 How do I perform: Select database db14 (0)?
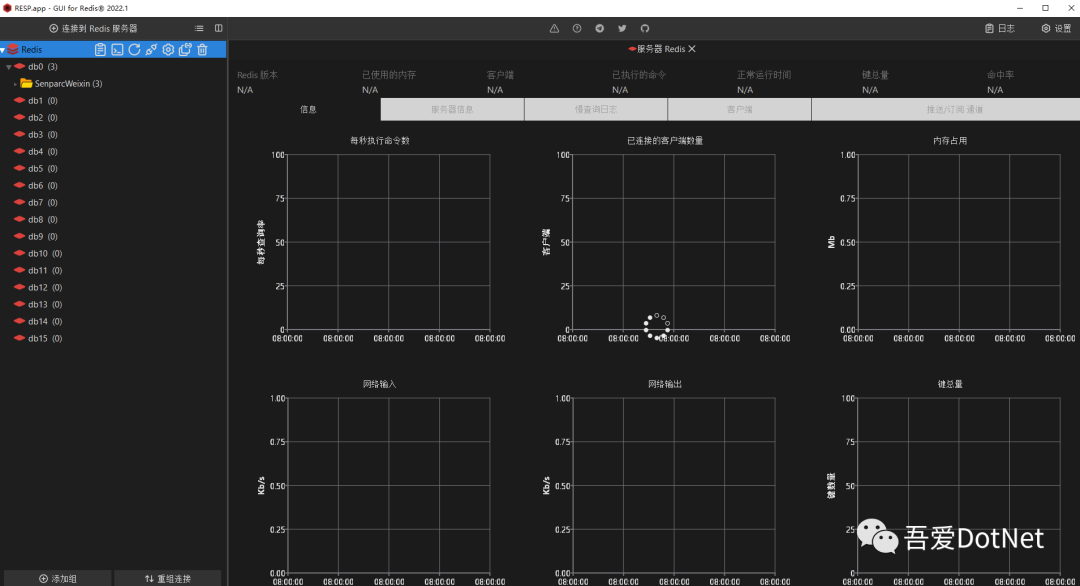pyautogui.click(x=45, y=322)
